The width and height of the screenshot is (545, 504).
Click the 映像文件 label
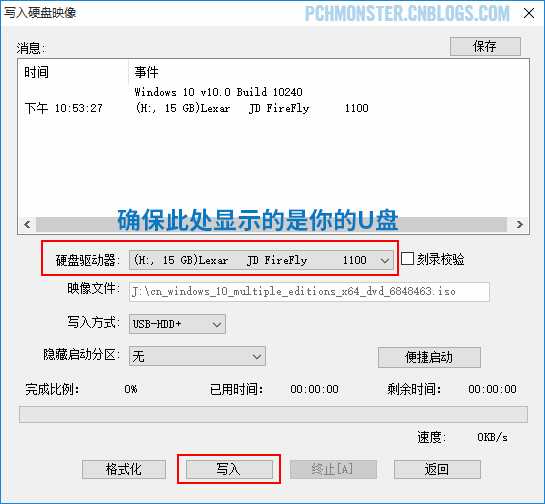tap(93, 288)
